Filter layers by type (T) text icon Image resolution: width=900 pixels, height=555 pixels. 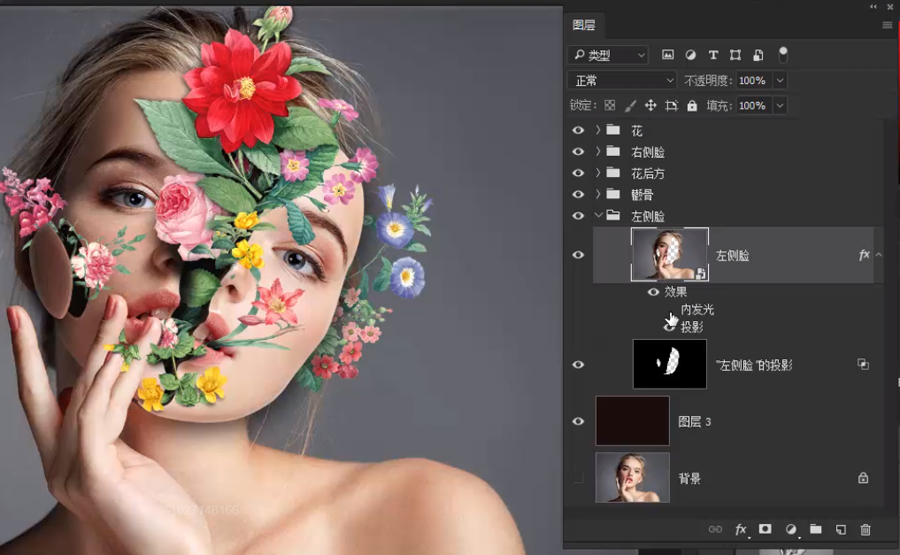click(x=713, y=55)
